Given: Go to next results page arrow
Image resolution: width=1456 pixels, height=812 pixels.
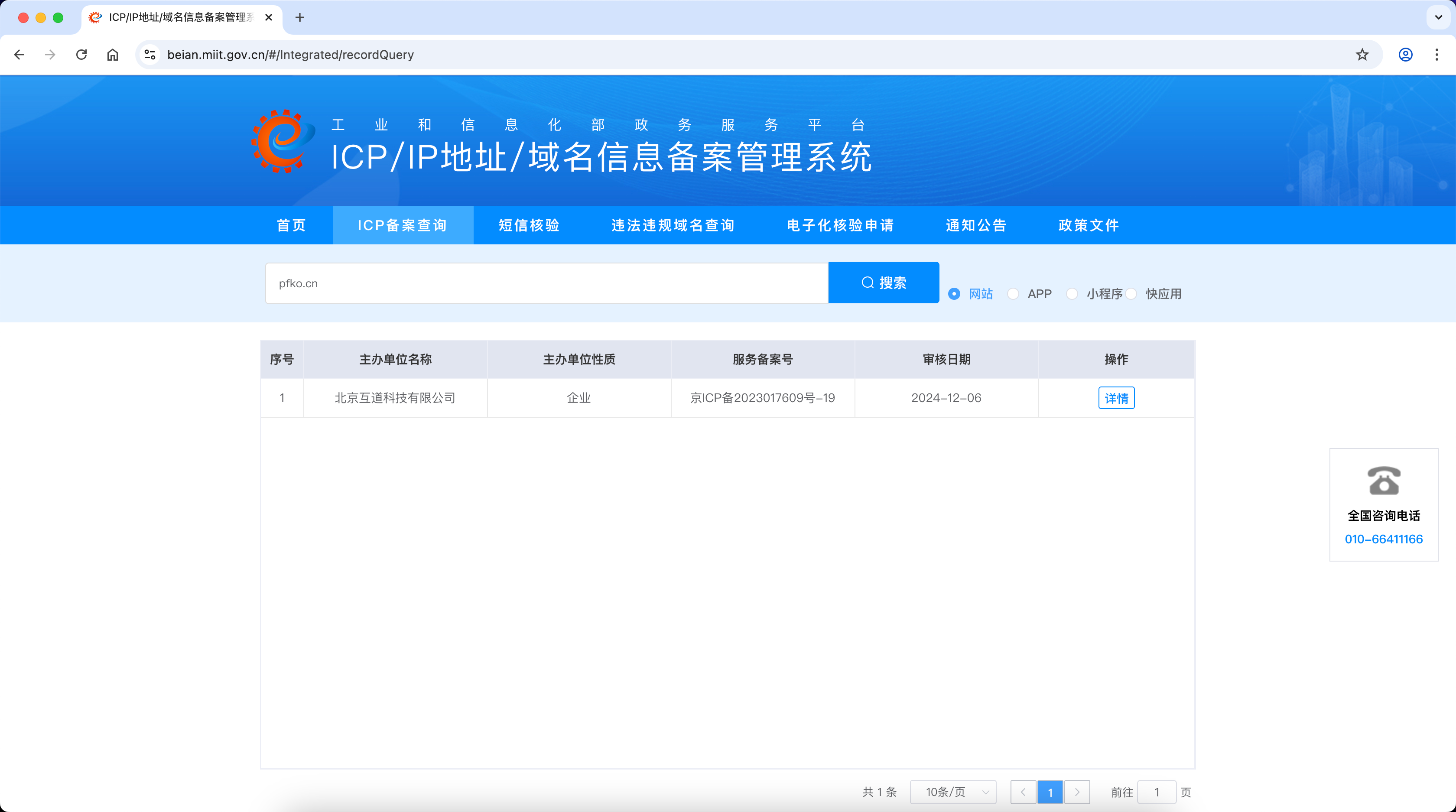Looking at the screenshot, I should [x=1077, y=792].
